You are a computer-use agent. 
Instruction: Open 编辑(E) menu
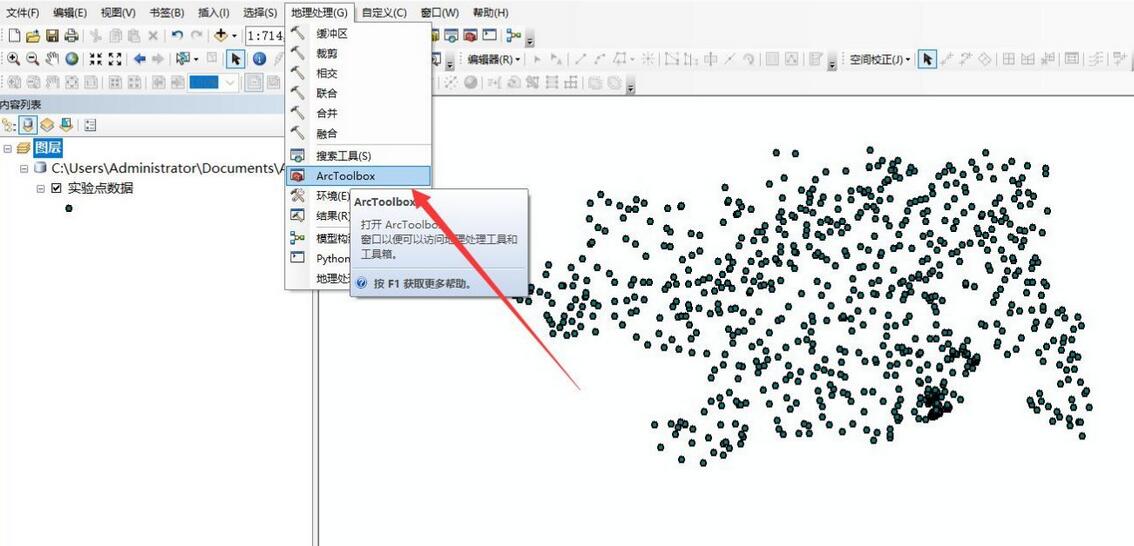coord(70,12)
